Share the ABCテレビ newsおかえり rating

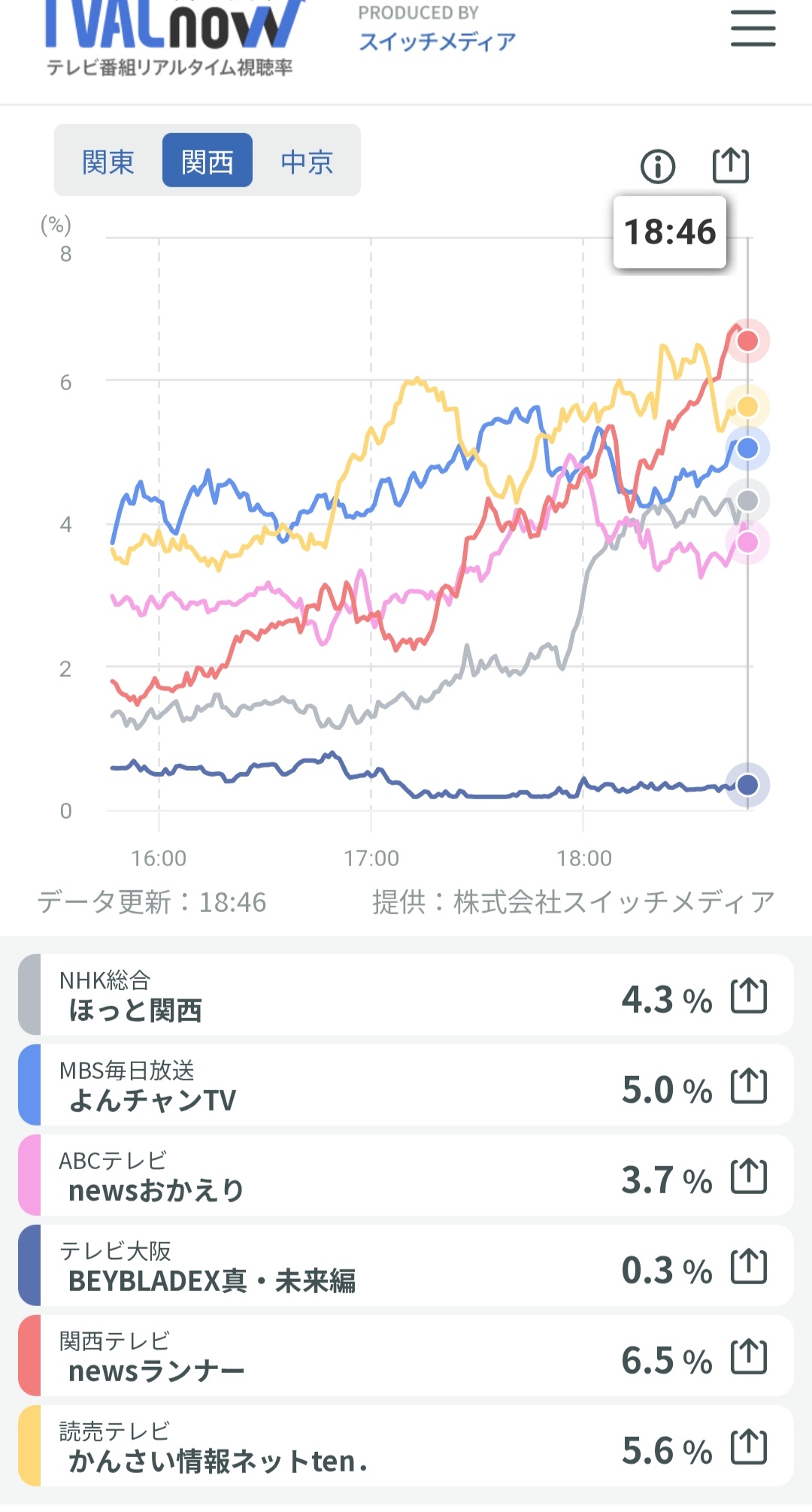click(x=749, y=1176)
